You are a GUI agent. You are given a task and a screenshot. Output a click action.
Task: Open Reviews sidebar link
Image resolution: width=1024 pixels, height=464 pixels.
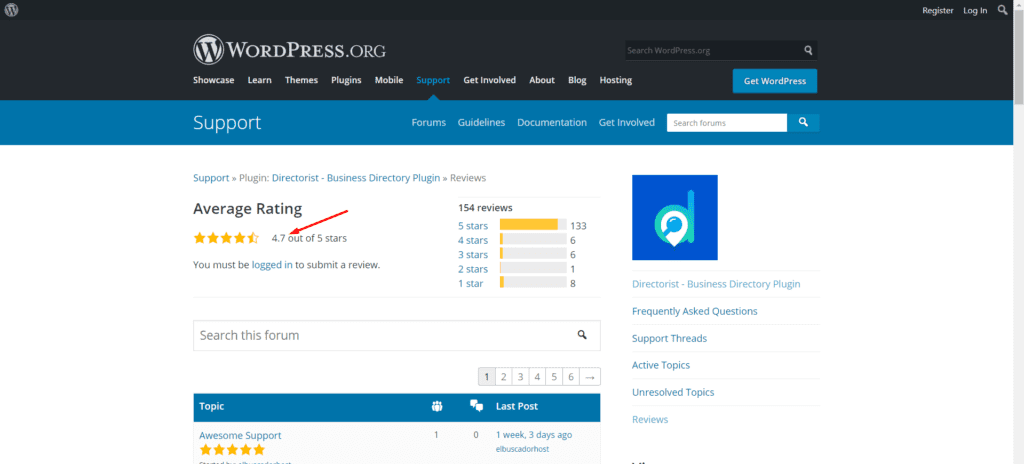650,420
